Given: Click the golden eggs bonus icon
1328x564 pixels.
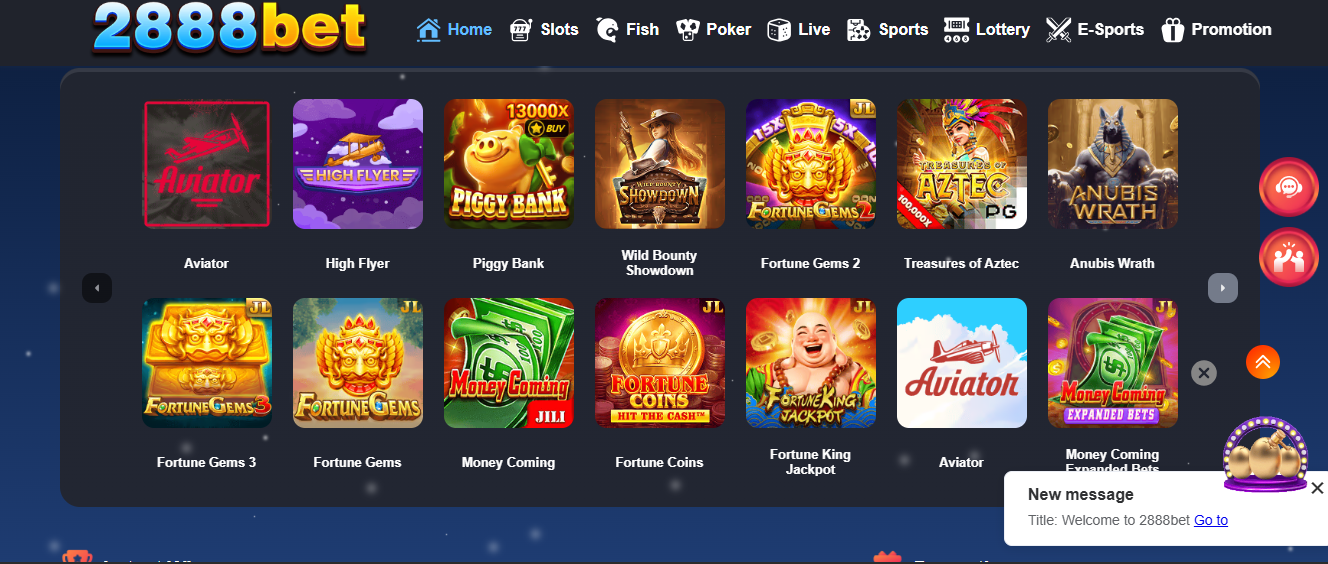Looking at the screenshot, I should point(1265,456).
